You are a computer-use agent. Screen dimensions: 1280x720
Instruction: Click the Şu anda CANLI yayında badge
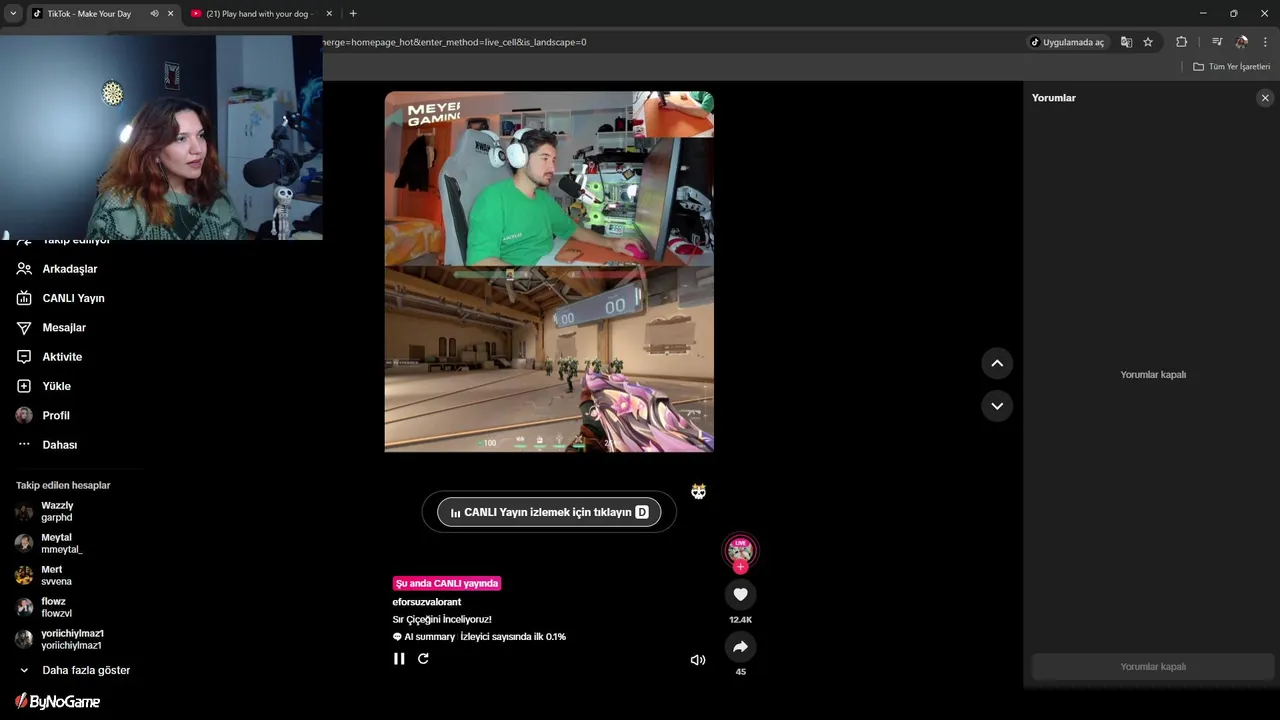click(x=446, y=583)
